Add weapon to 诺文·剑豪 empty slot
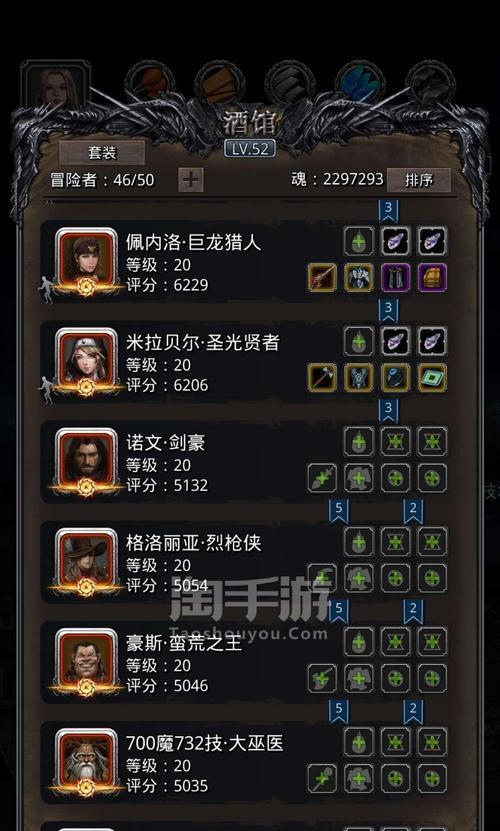The height and width of the screenshot is (831, 500). [322, 478]
